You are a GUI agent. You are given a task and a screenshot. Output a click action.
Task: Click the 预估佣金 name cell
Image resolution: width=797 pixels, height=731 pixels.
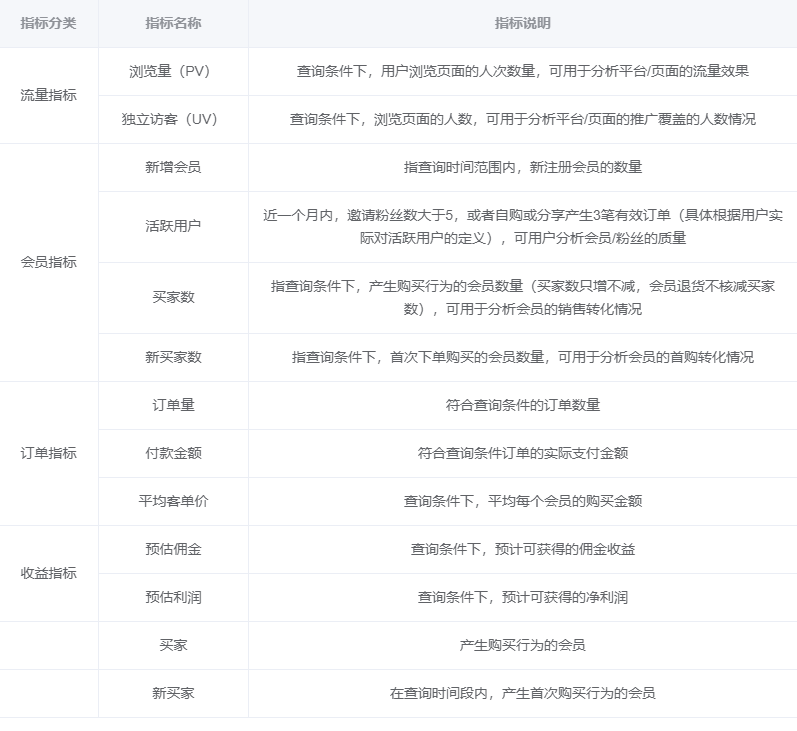173,549
